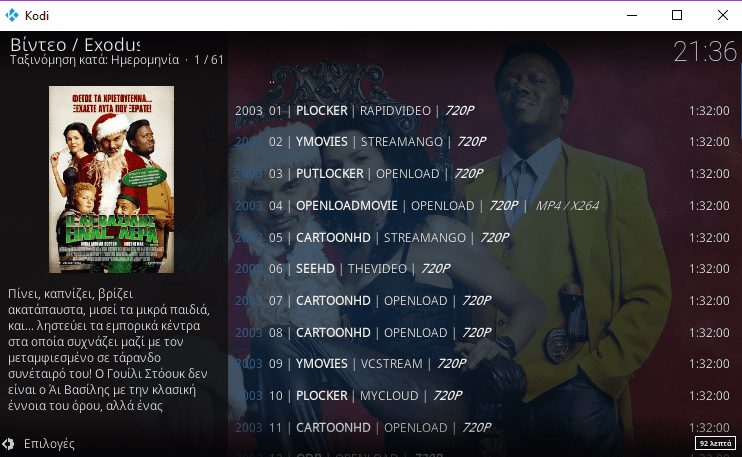Click the Kodi logo in title bar
This screenshot has width=742, height=457.
(x=12, y=15)
